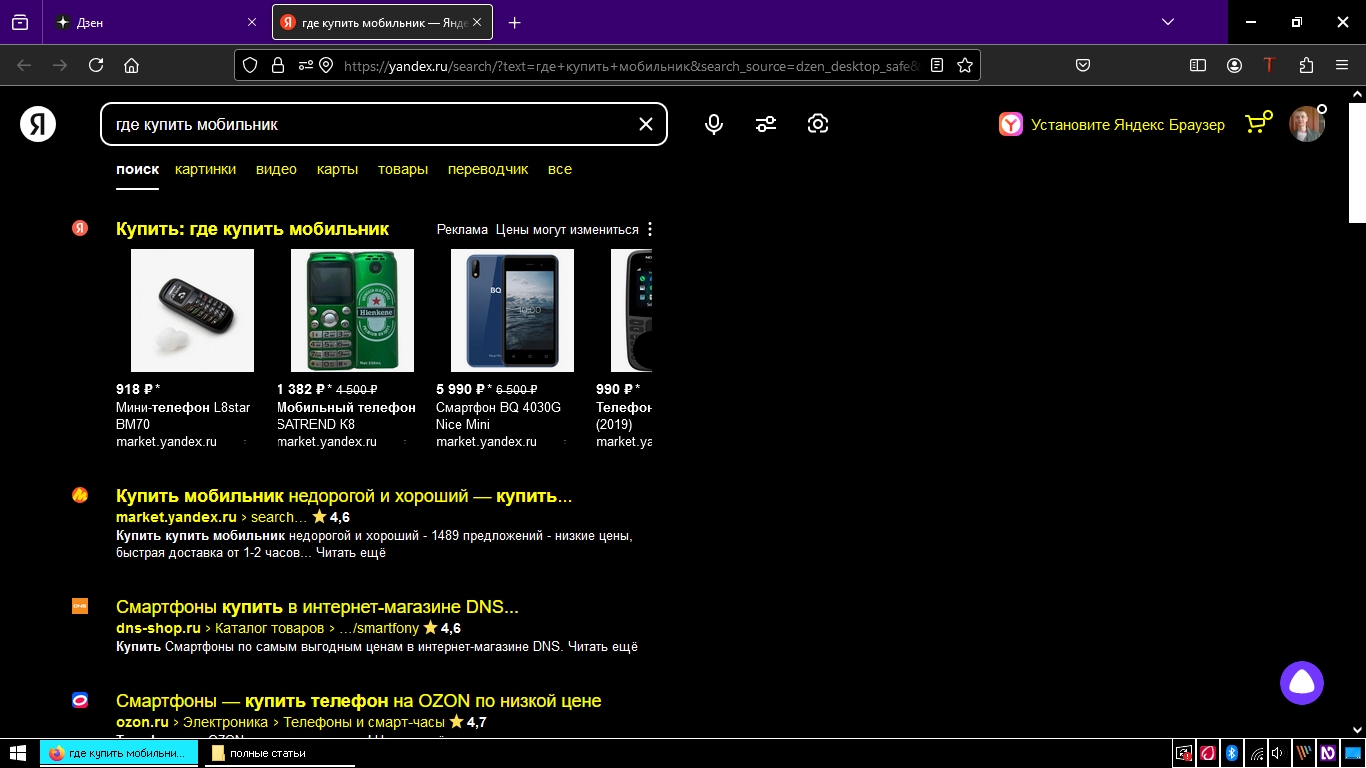Open the Мини-телефон L8star BM70 thumbnail
Screen dimensions: 1366x768
[192, 310]
